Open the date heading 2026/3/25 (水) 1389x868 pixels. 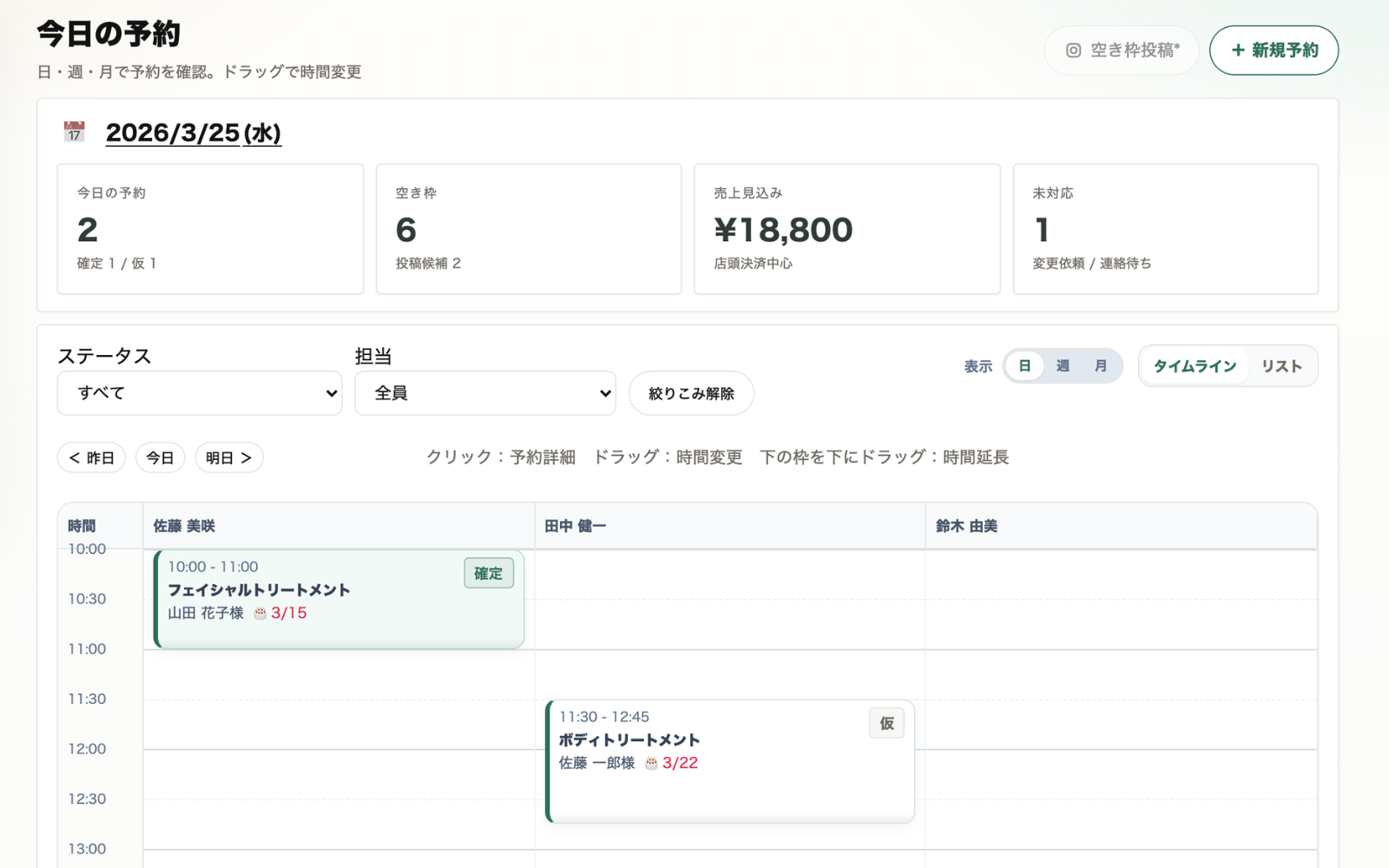click(x=194, y=133)
